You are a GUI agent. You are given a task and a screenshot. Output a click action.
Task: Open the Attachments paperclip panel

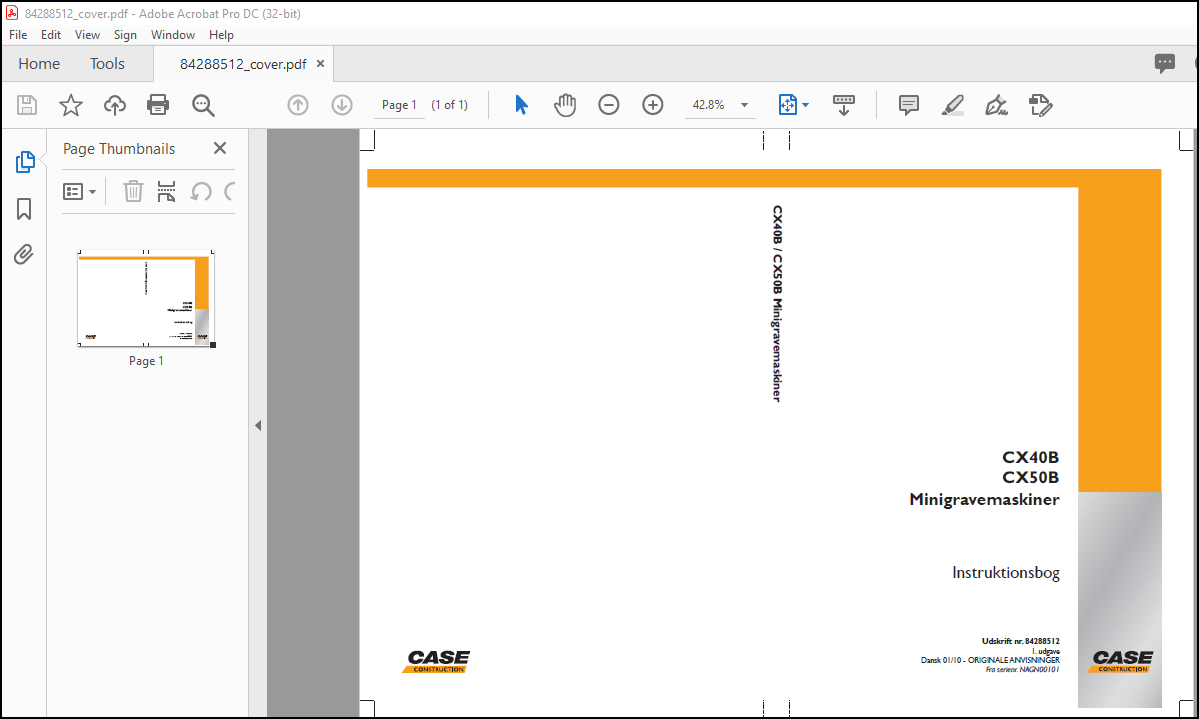[24, 254]
